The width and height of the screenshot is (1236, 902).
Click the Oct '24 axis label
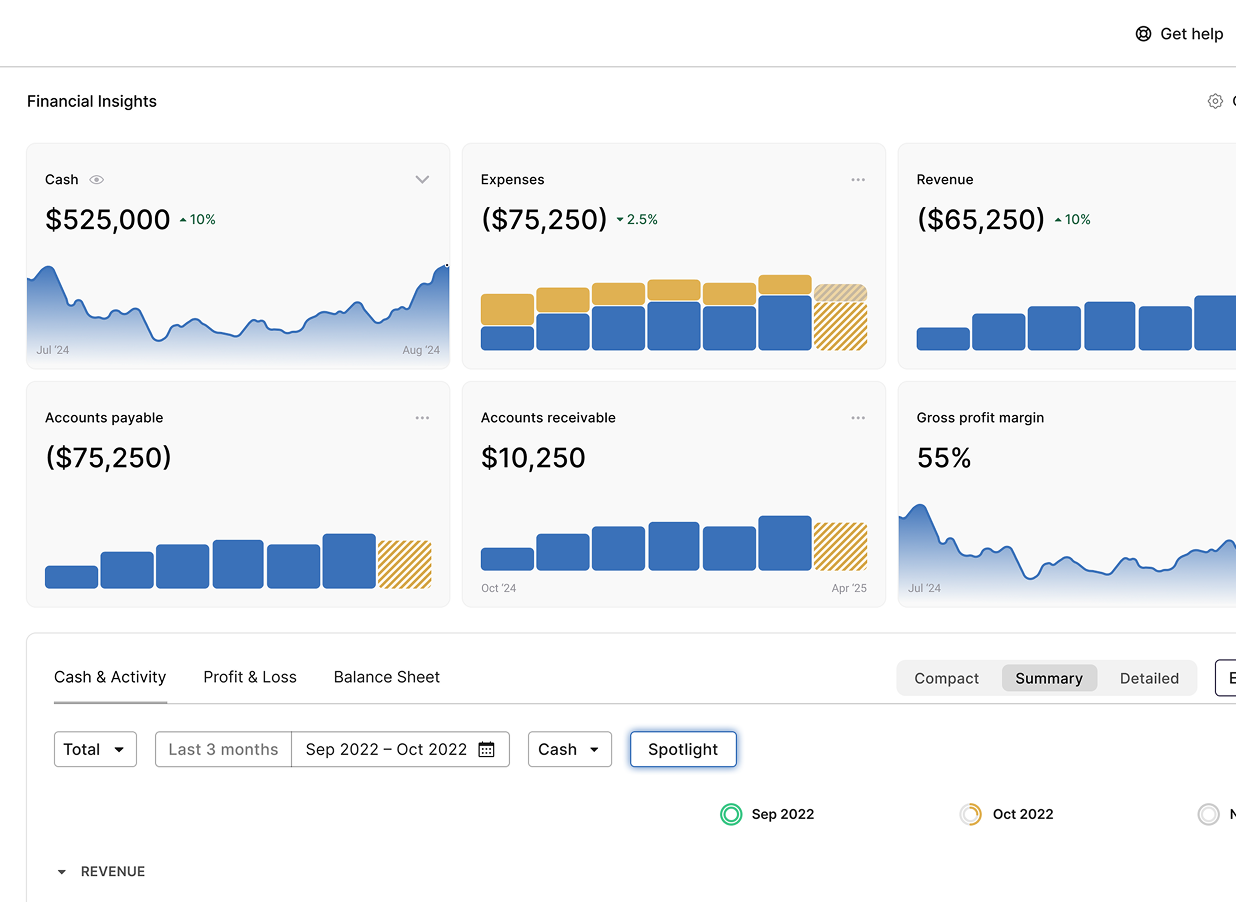[498, 588]
